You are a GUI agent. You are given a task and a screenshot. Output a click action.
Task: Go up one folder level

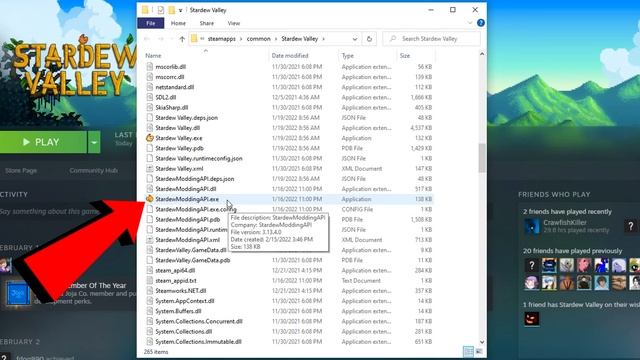click(182, 39)
